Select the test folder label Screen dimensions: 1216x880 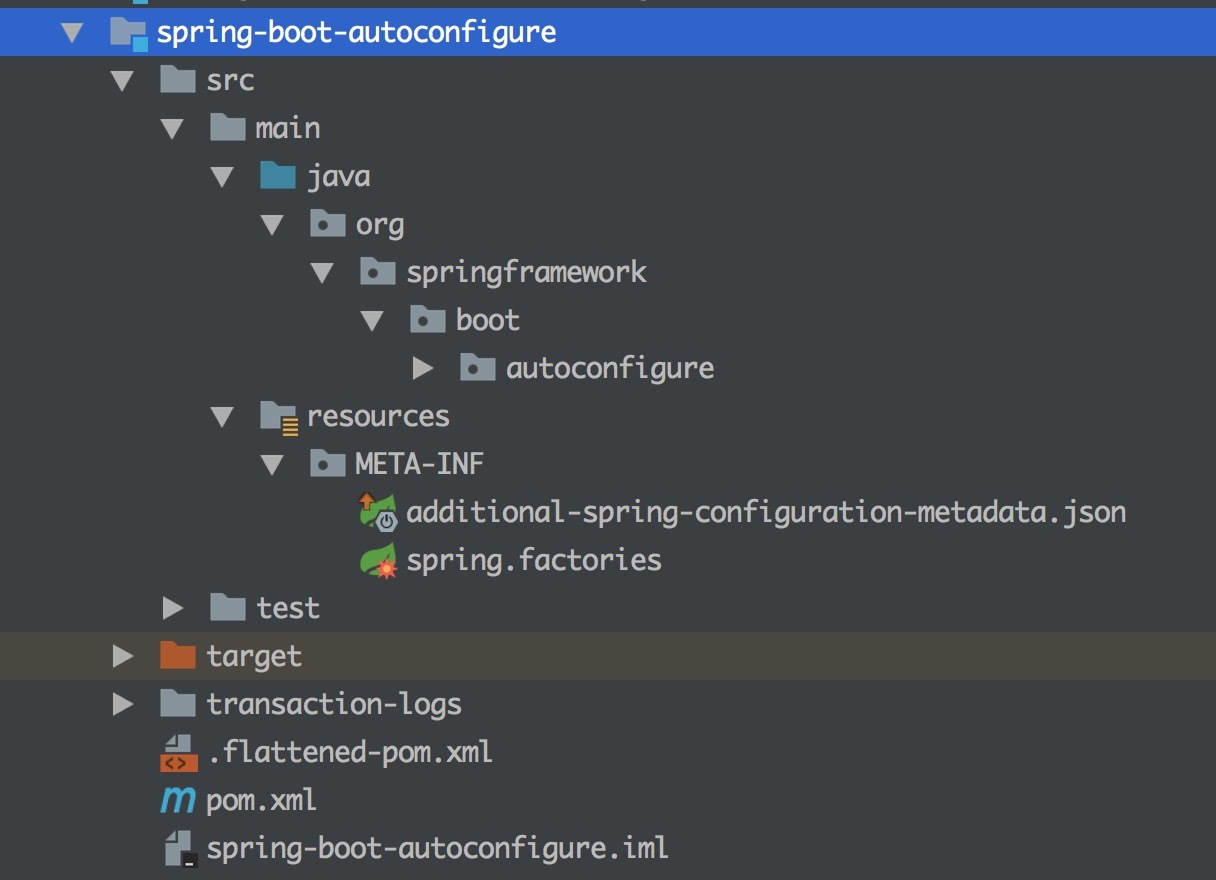tap(288, 608)
